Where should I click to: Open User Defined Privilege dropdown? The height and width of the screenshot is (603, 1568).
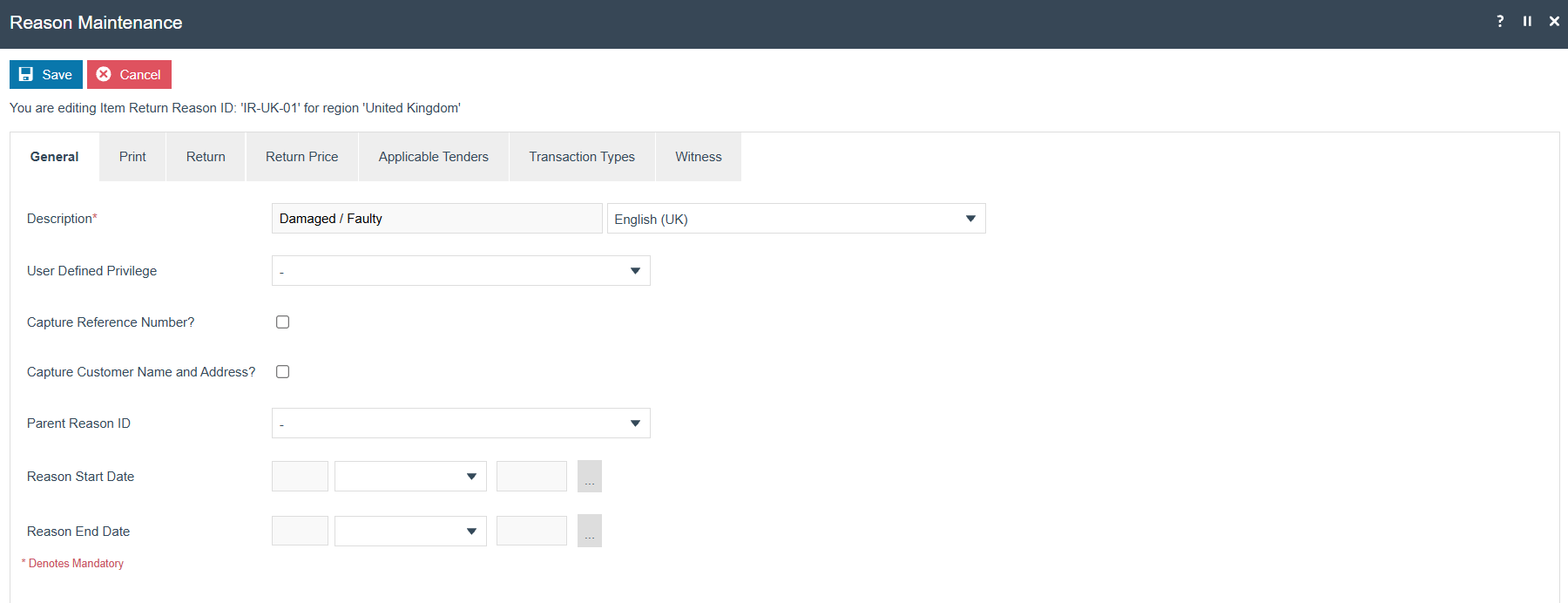(461, 271)
